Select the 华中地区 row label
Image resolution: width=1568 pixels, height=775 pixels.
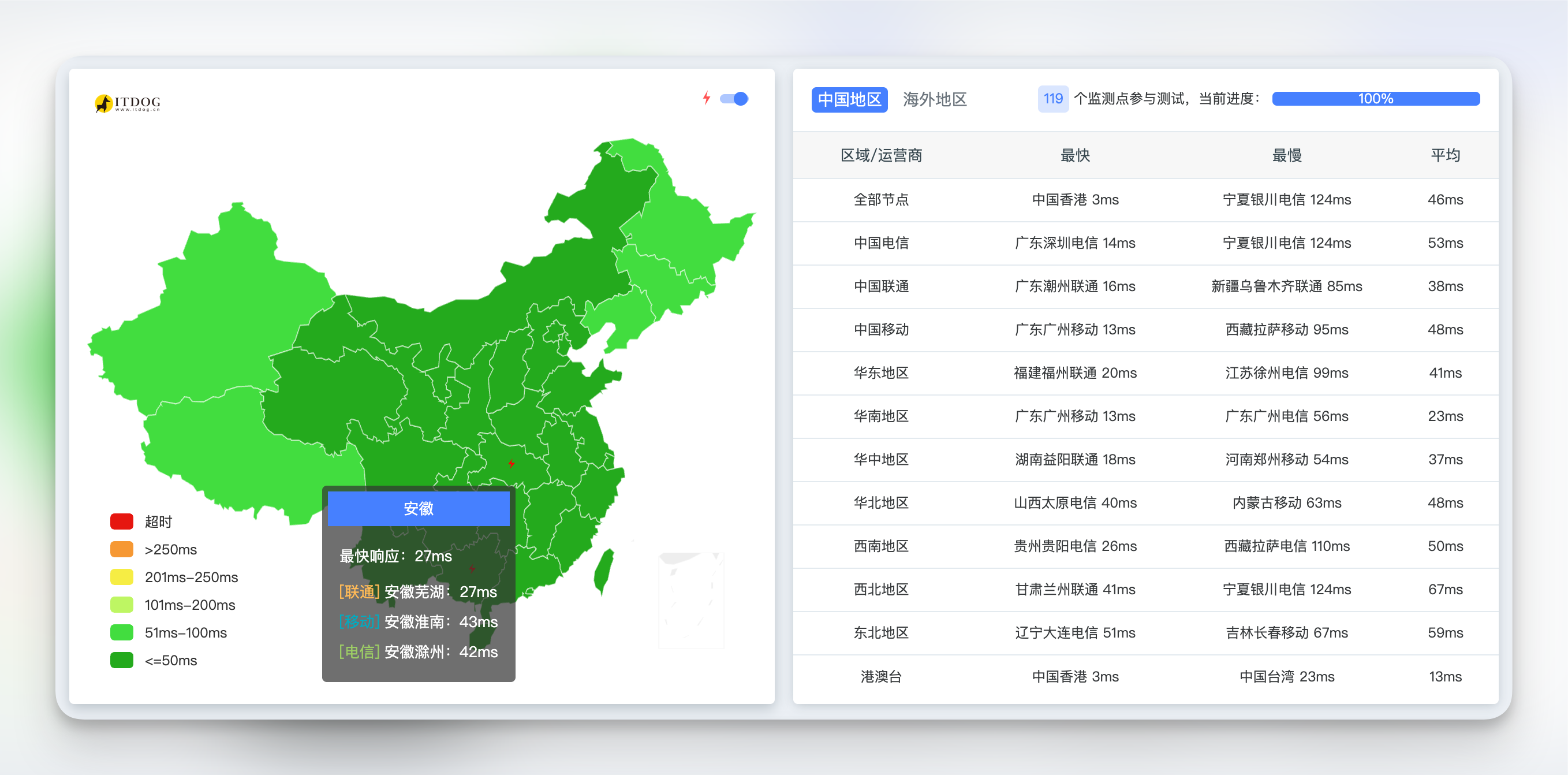[x=881, y=459]
